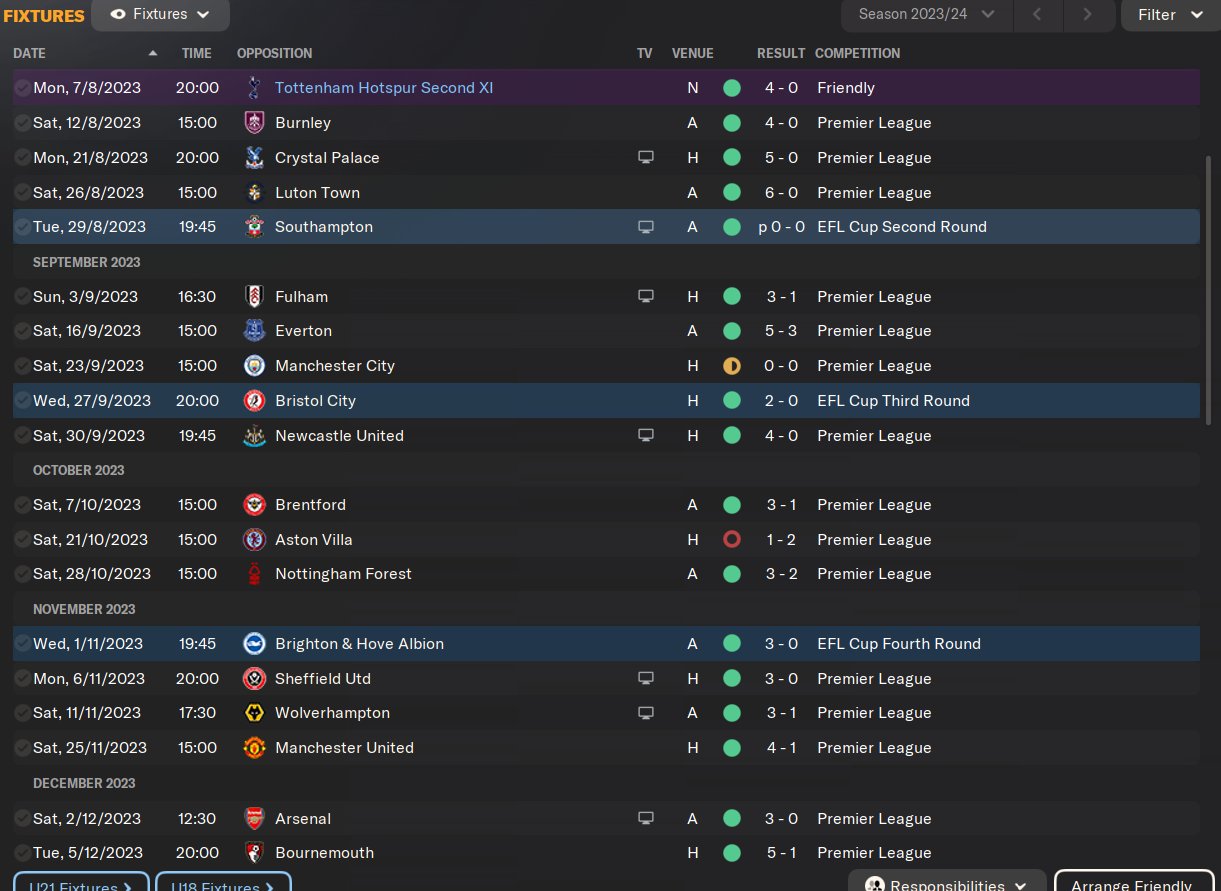
Task: Go to the next season arrow
Action: (x=1087, y=15)
